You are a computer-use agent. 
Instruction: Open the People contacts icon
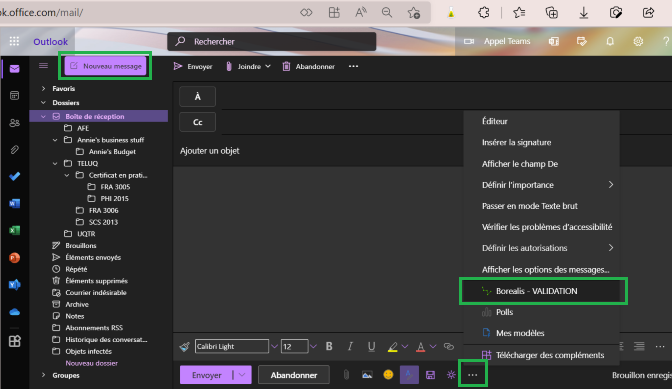coord(15,123)
